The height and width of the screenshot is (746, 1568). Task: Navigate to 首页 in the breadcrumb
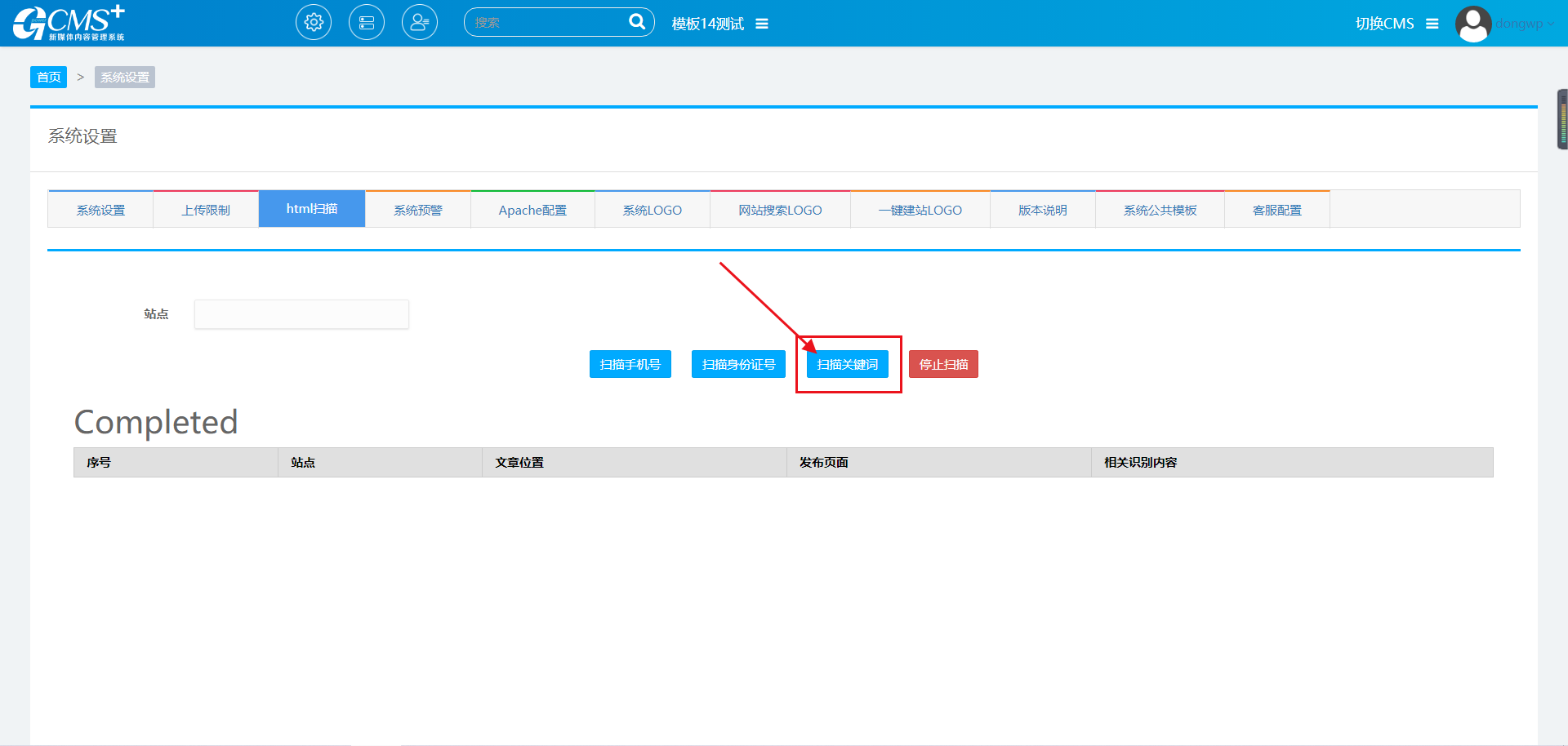[48, 77]
